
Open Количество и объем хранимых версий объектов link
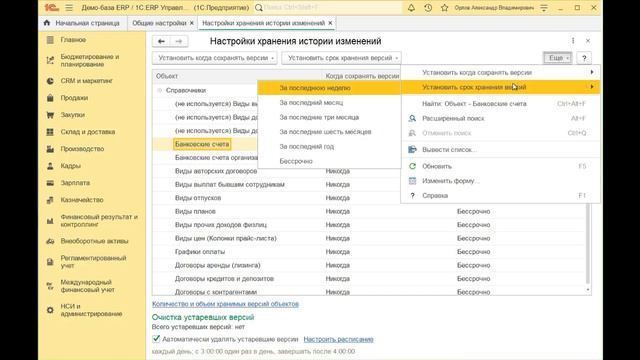point(225,304)
